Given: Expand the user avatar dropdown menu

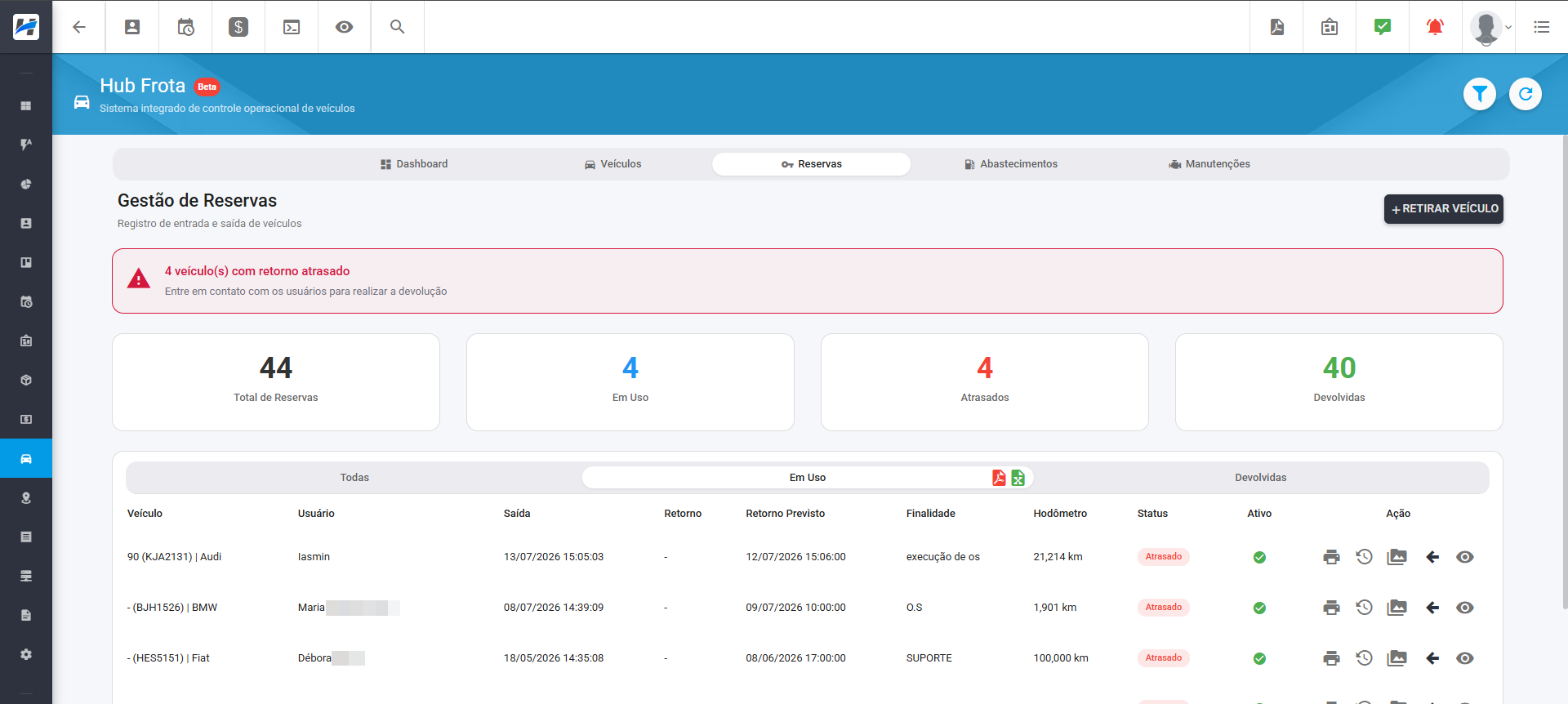Looking at the screenshot, I should point(1490,27).
